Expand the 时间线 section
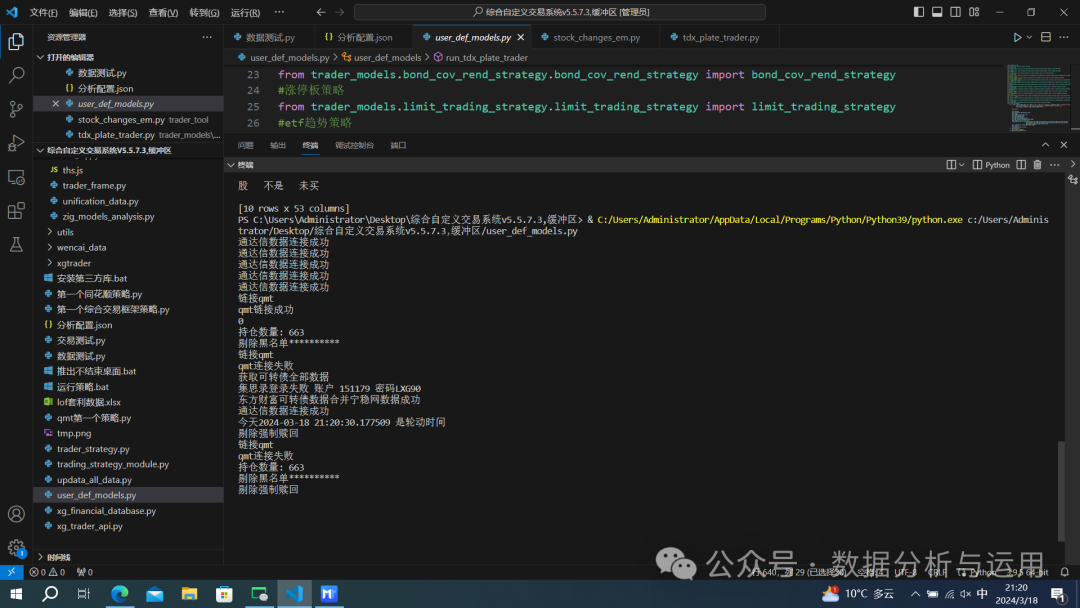 128,557
